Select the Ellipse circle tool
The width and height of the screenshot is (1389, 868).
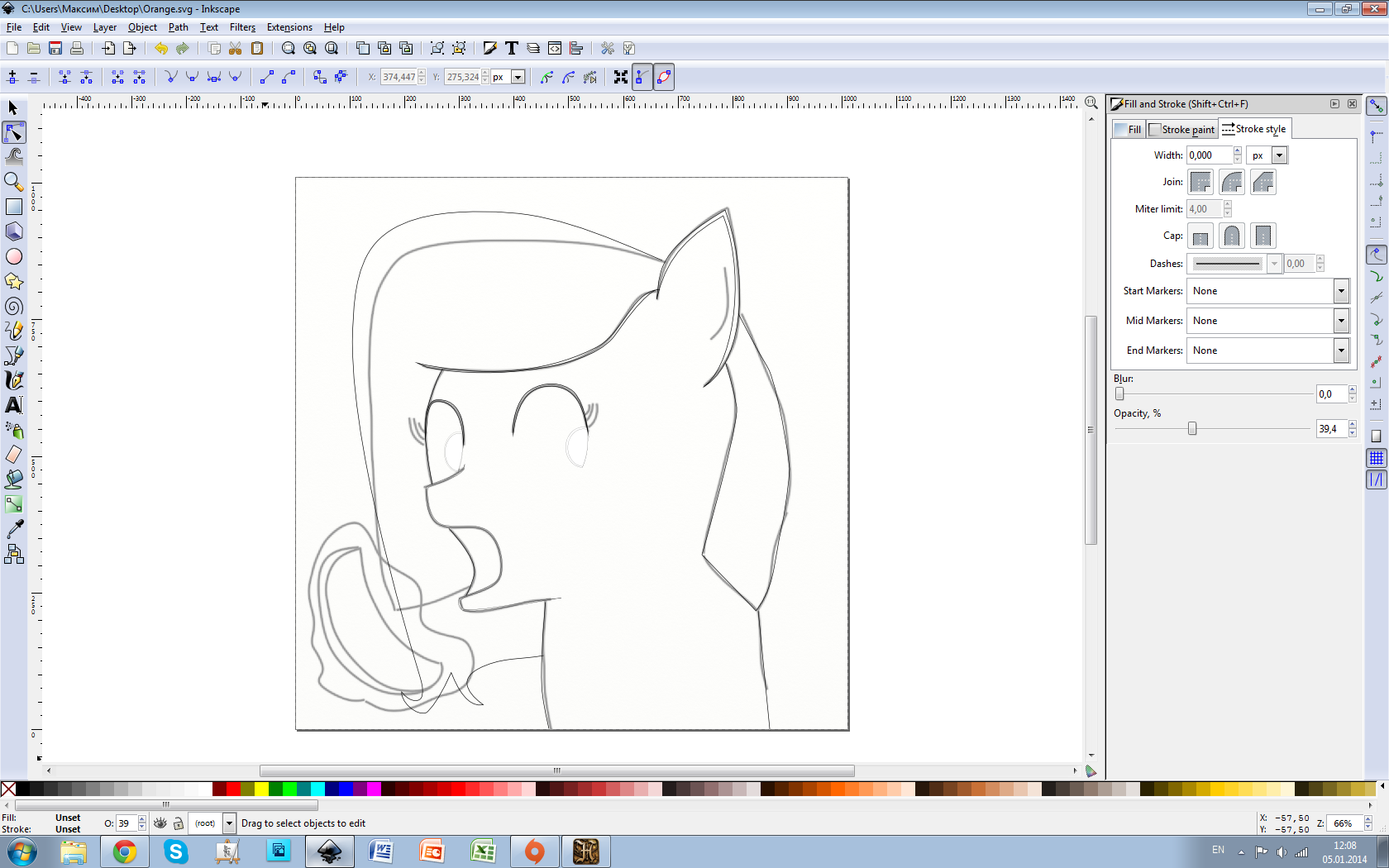click(x=13, y=256)
